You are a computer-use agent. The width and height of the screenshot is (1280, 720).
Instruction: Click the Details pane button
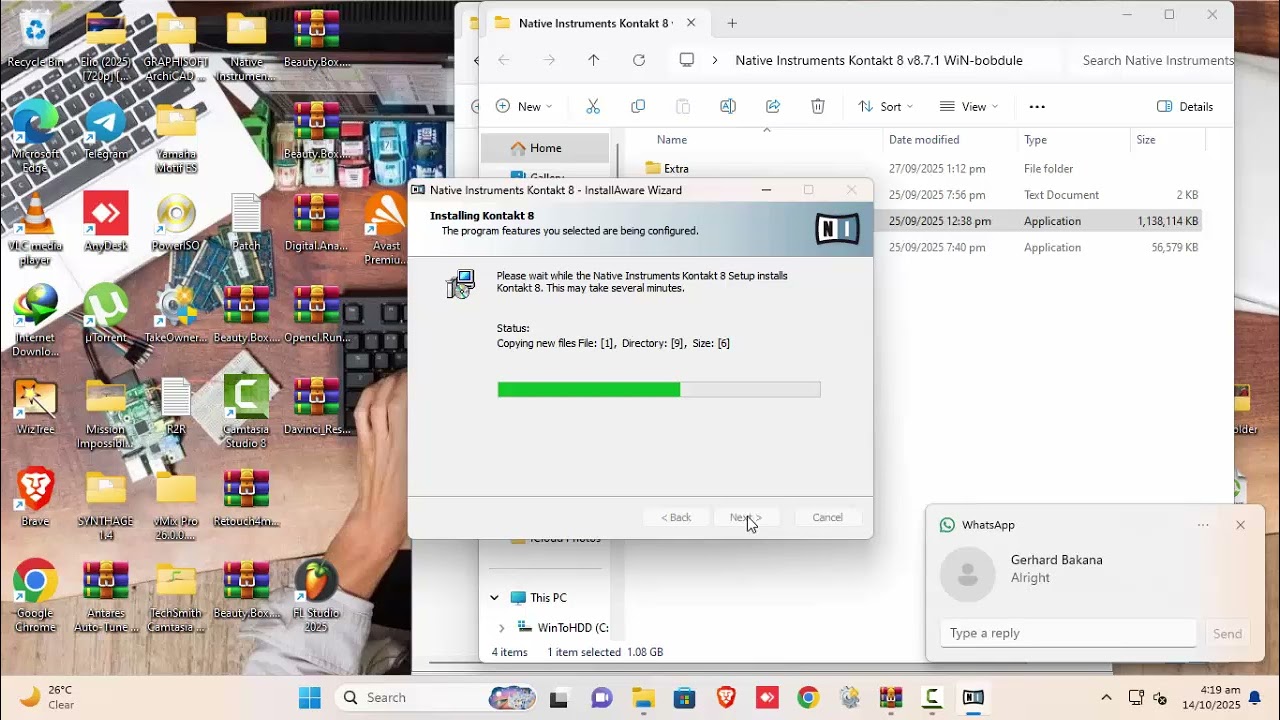point(1185,106)
